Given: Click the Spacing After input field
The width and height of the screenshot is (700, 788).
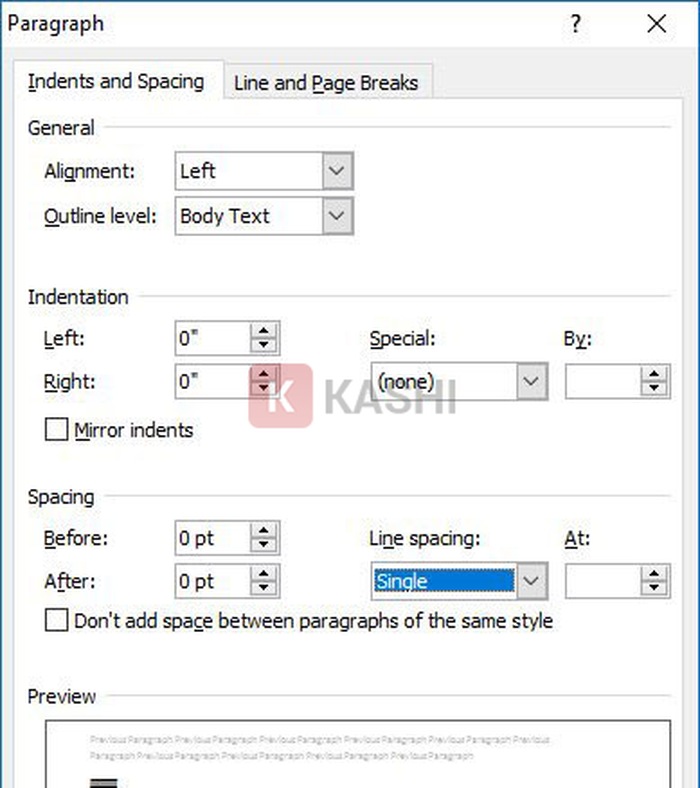Looking at the screenshot, I should 210,581.
